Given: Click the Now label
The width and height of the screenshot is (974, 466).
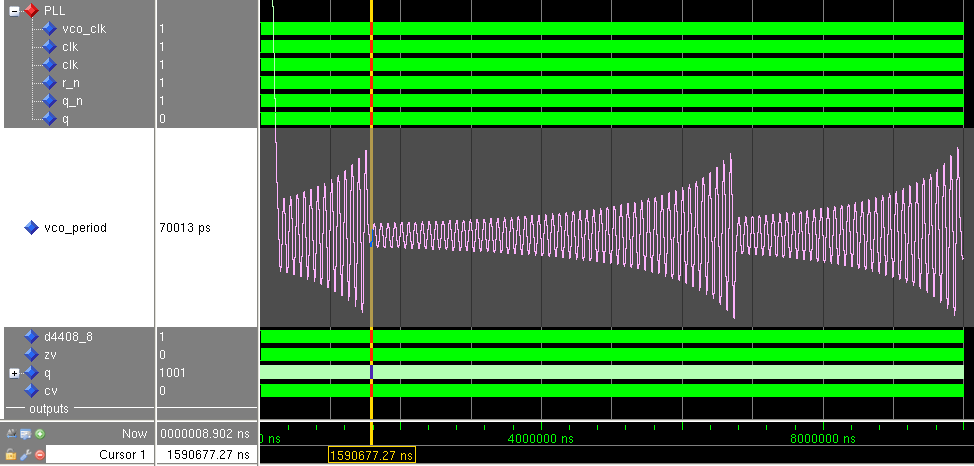Looking at the screenshot, I should [135, 434].
